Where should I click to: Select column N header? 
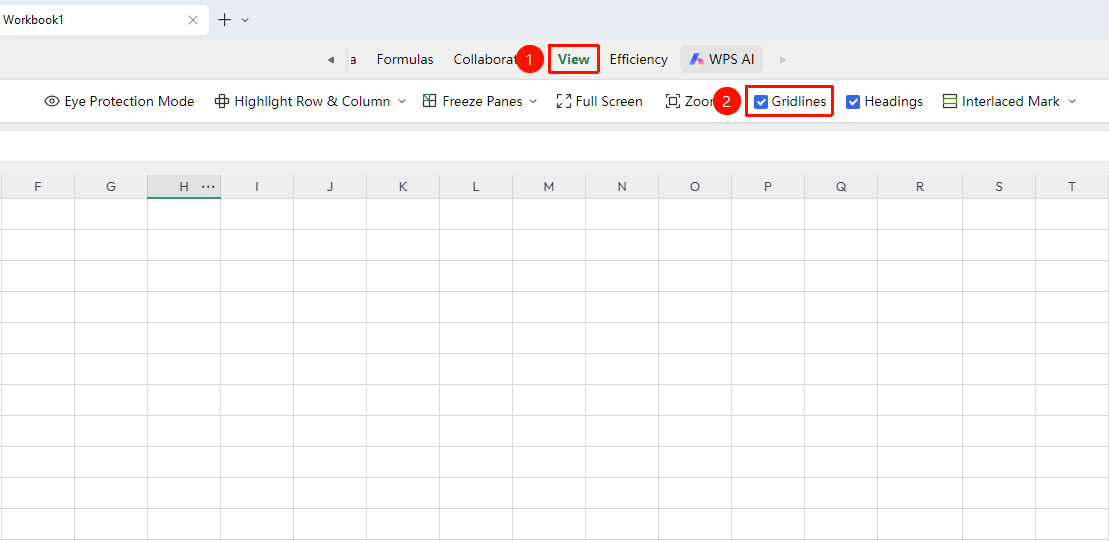(622, 187)
